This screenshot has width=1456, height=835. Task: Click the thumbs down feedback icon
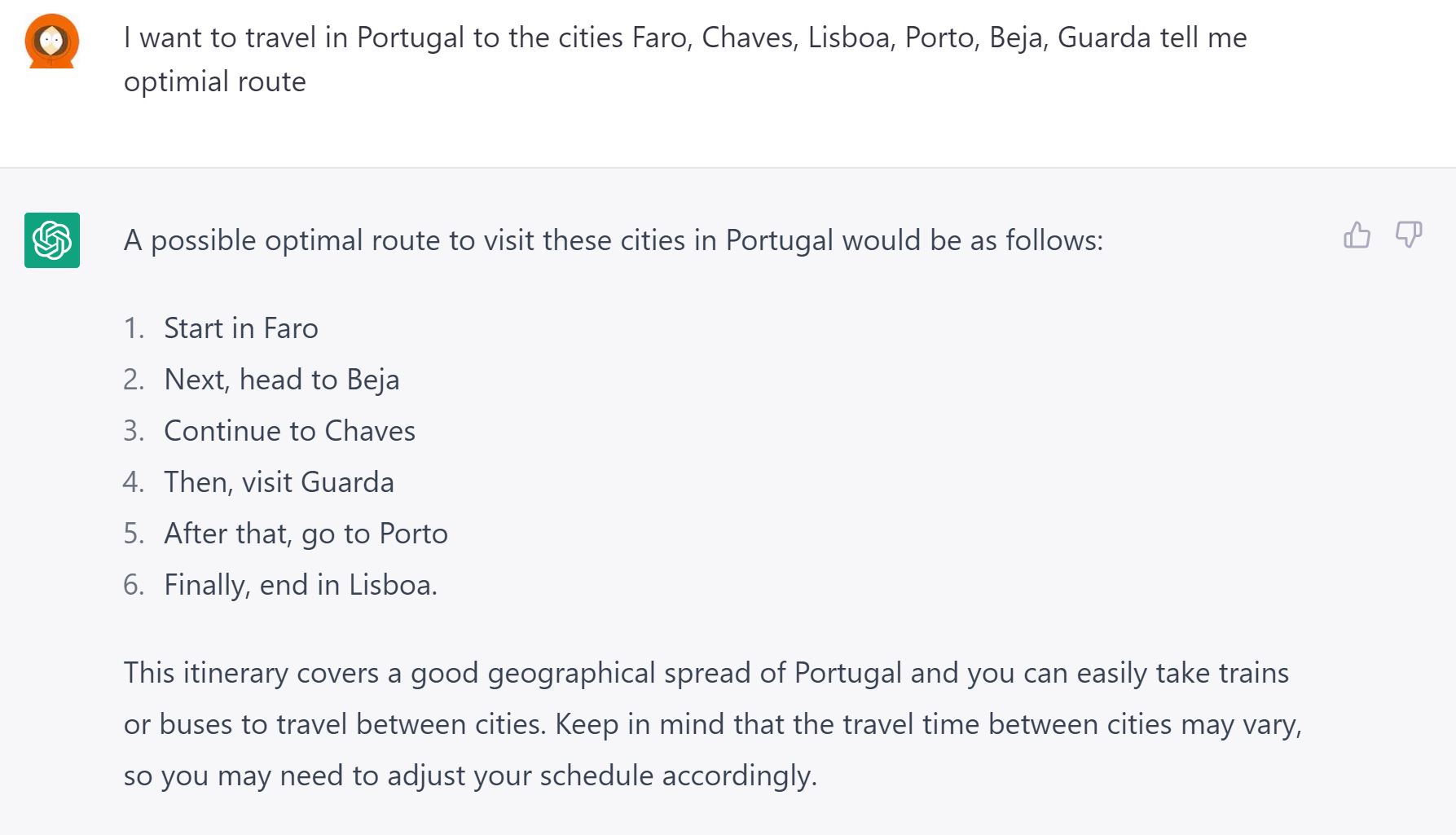(x=1408, y=235)
